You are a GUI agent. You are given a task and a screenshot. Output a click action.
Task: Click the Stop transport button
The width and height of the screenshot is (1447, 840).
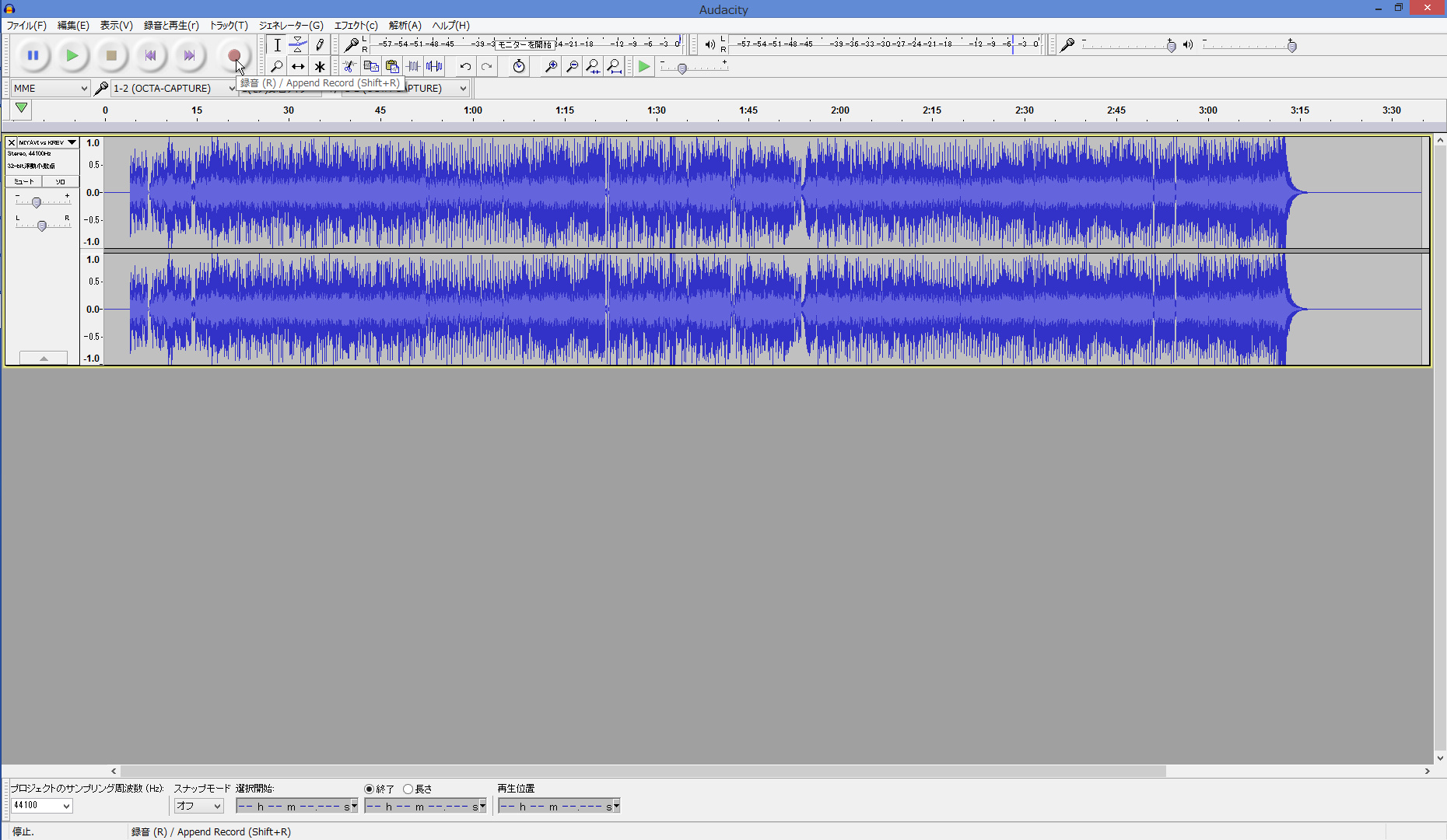point(111,55)
